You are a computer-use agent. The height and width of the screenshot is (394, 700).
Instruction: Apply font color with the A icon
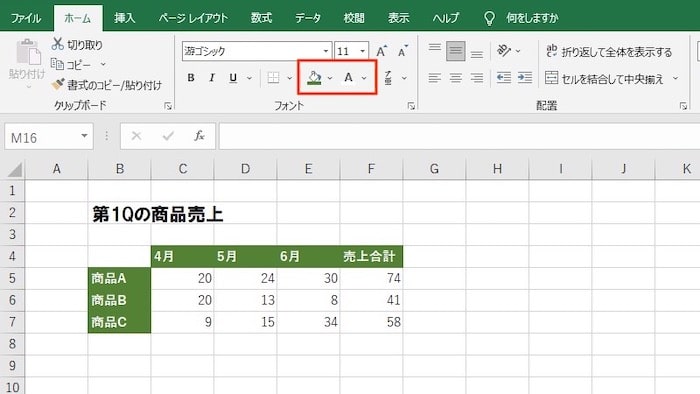[x=348, y=78]
